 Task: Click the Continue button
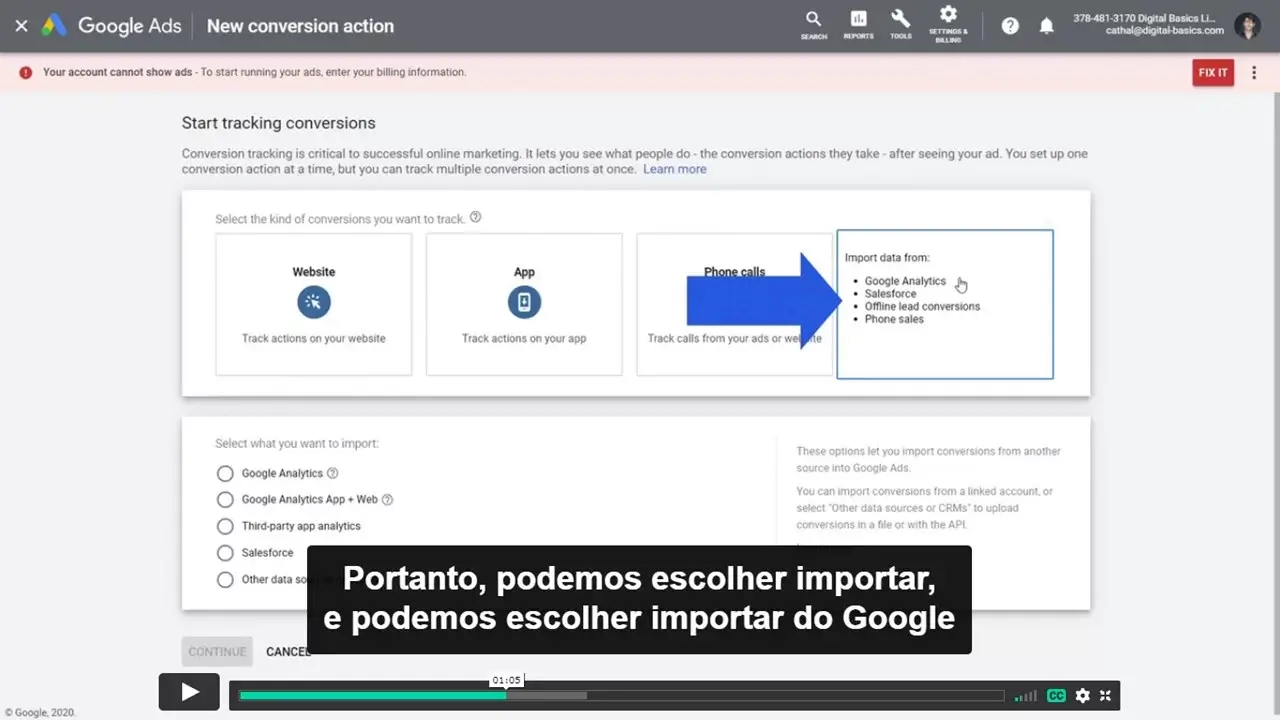click(x=217, y=652)
